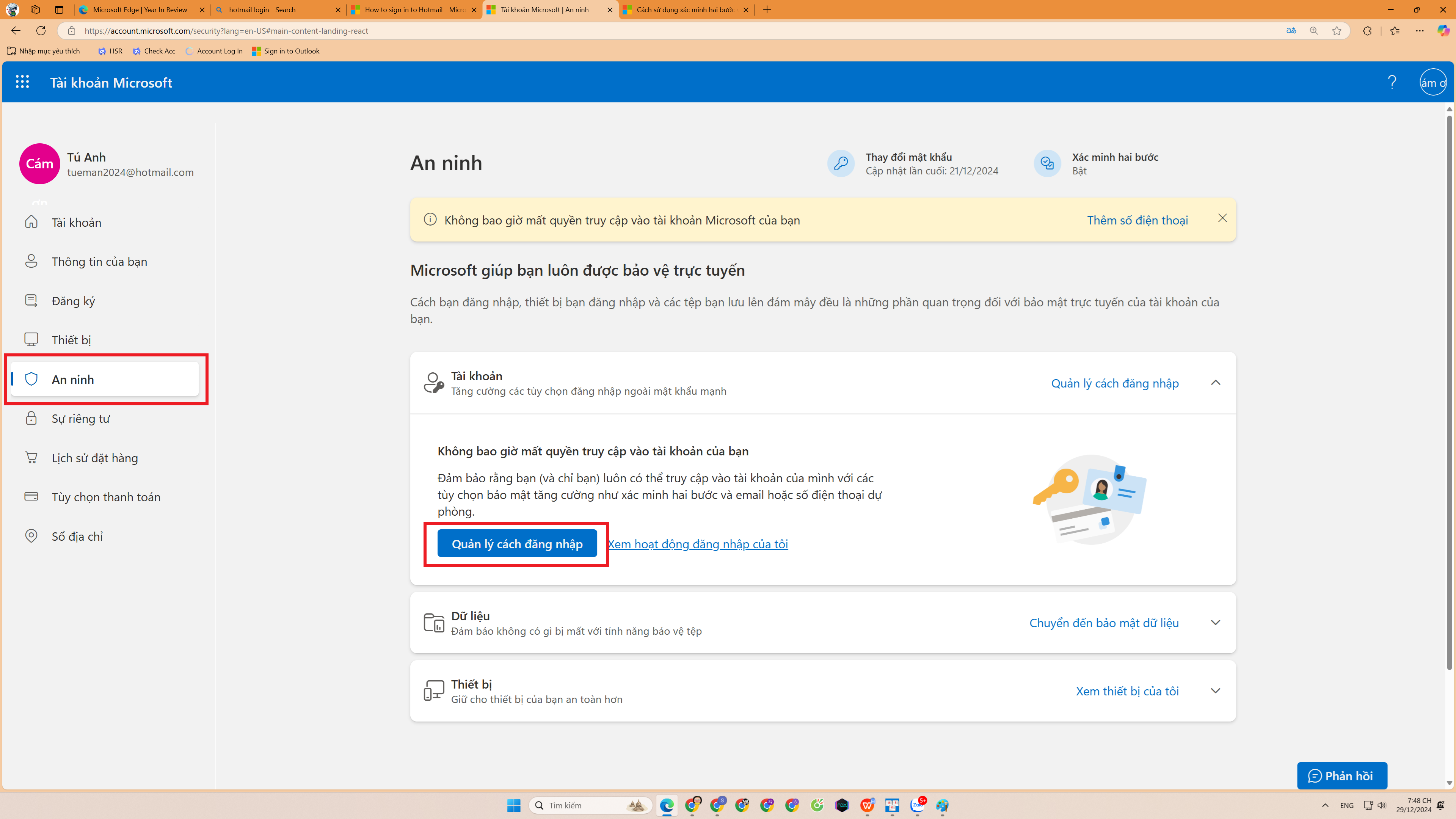
Task: Open the browser extensions puzzle icon
Action: pos(1367,30)
